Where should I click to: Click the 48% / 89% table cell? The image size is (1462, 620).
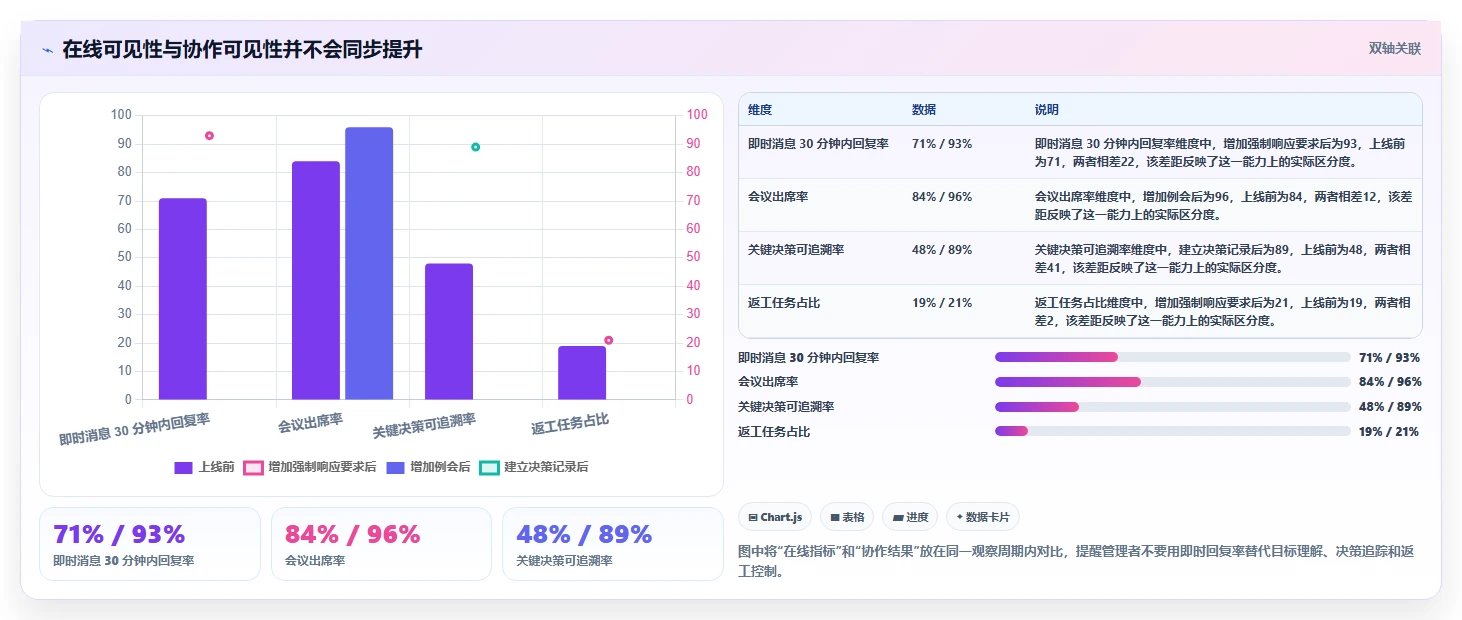coord(942,250)
